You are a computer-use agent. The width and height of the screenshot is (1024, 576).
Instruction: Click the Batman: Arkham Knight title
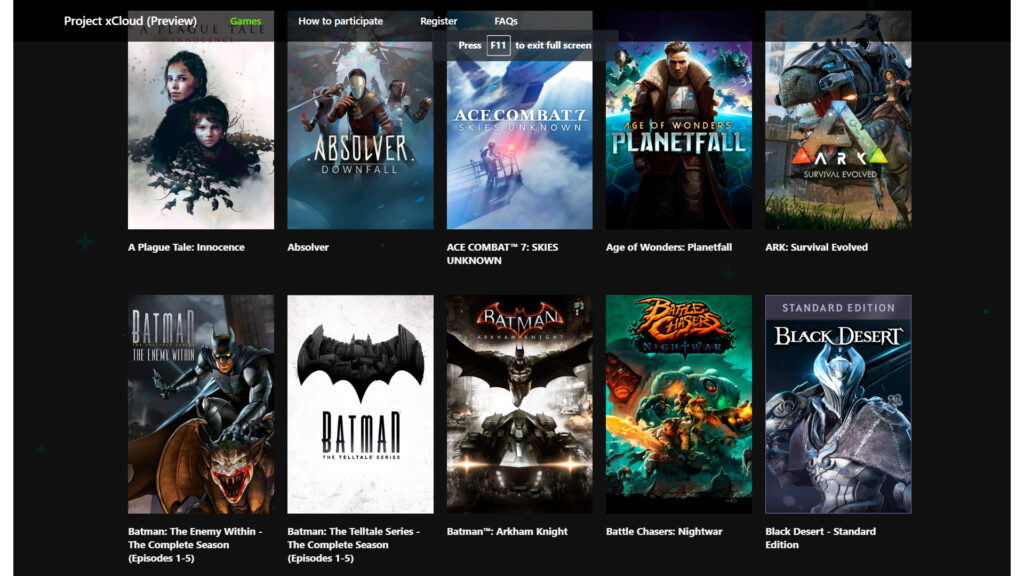pyautogui.click(x=507, y=532)
